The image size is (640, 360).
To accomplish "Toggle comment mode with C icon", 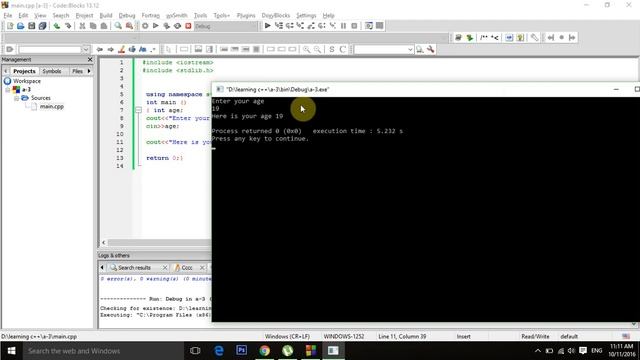I will [x=342, y=49].
